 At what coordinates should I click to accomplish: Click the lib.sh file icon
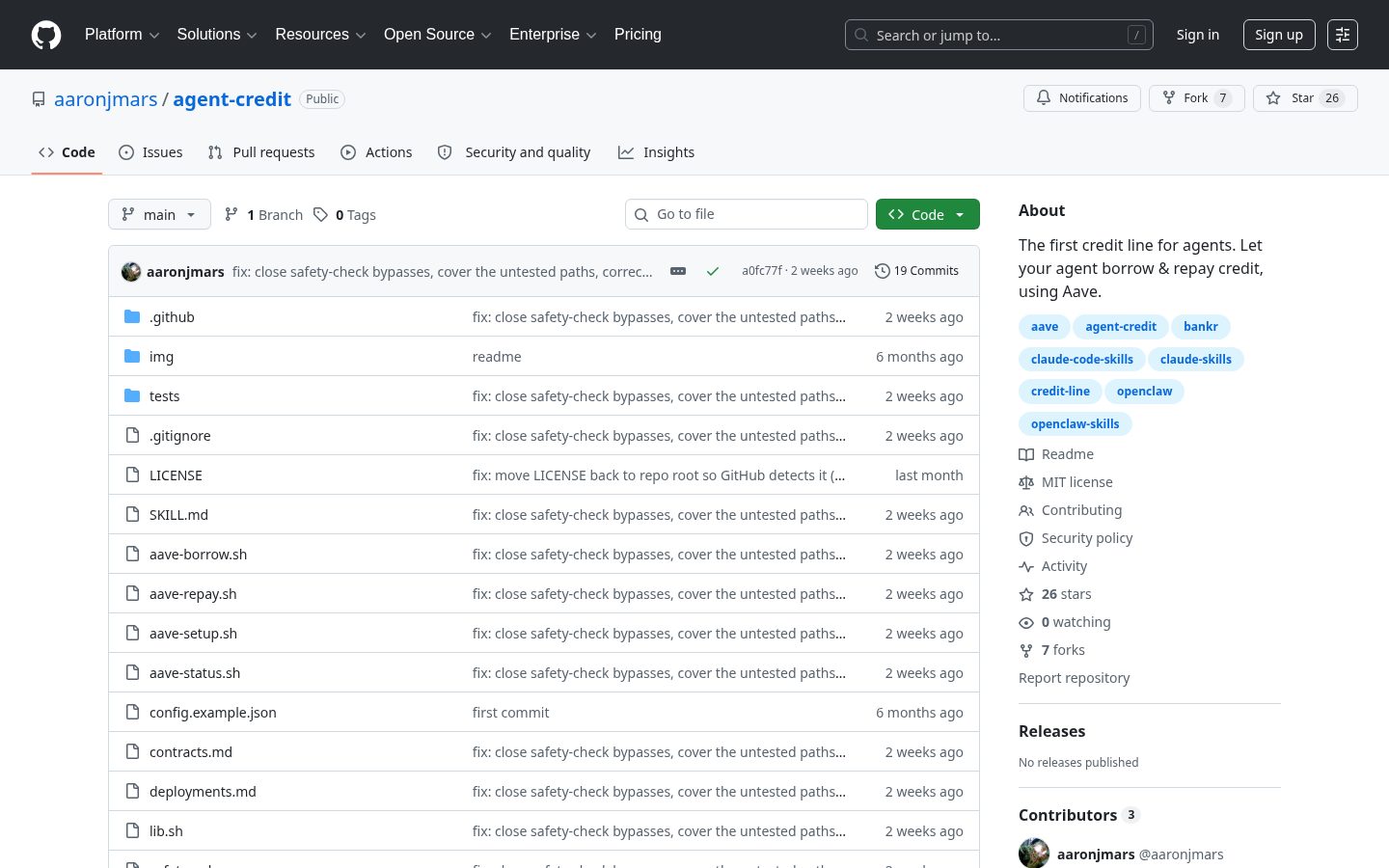tap(132, 831)
